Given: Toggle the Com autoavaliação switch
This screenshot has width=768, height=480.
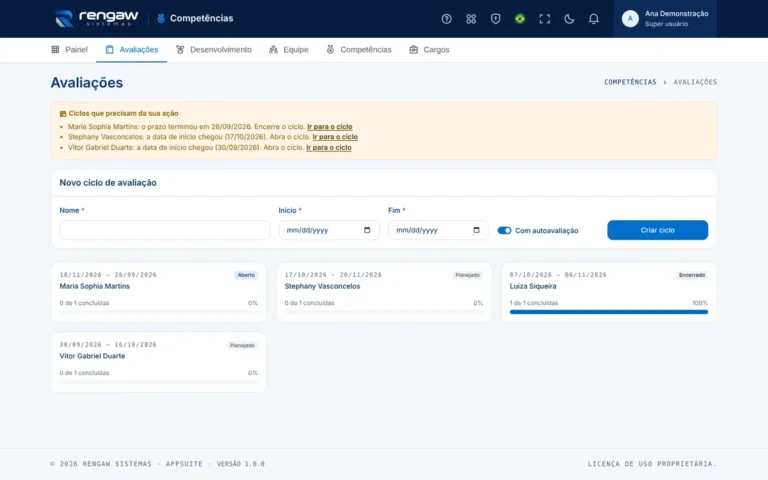Looking at the screenshot, I should [x=504, y=230].
